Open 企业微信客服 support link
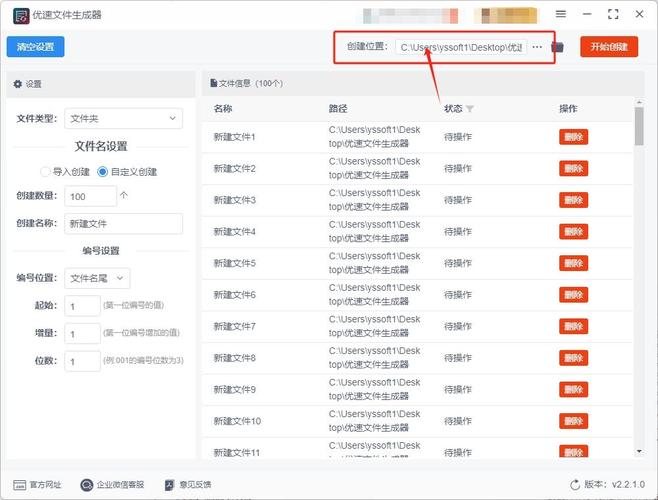 click(112, 485)
